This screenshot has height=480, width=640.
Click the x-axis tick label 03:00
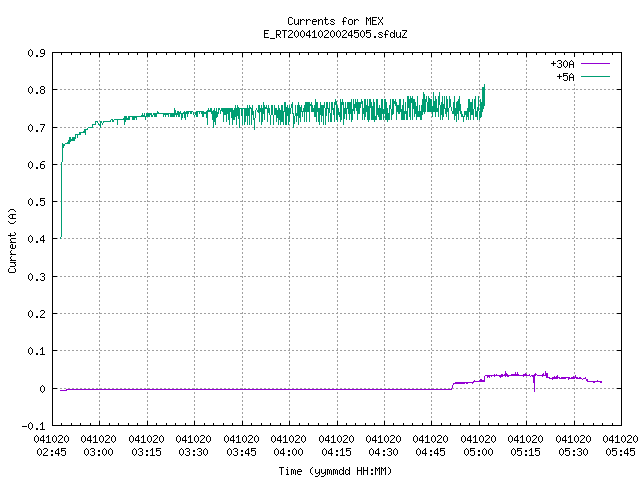coord(98,452)
